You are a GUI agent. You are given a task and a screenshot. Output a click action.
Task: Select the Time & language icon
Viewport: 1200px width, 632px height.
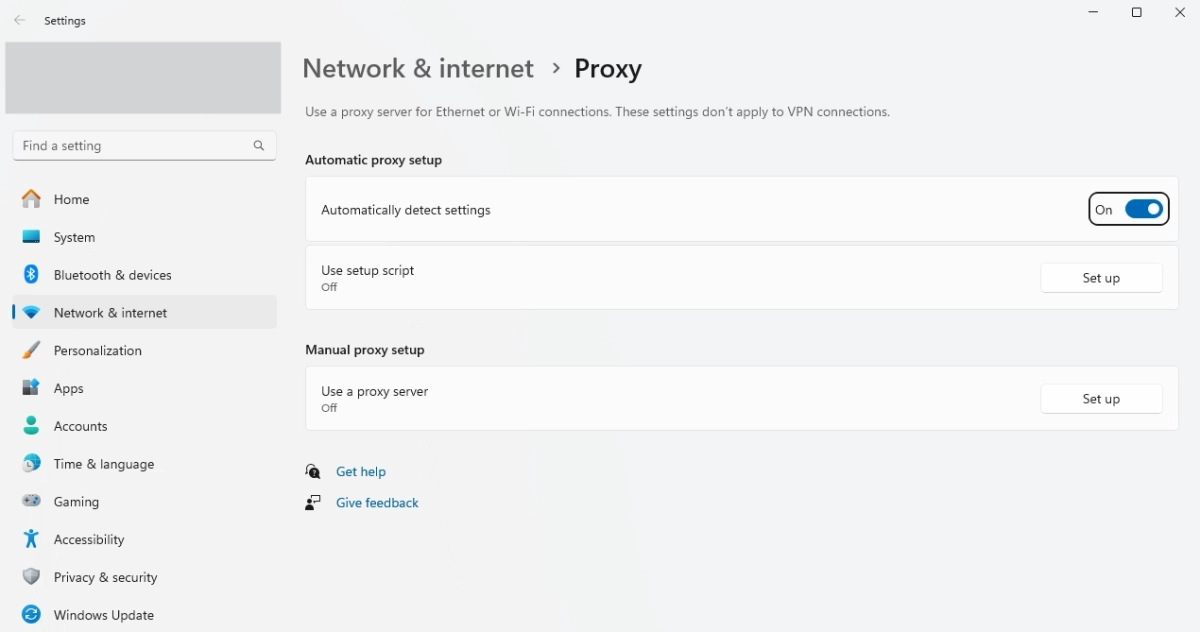(30, 463)
